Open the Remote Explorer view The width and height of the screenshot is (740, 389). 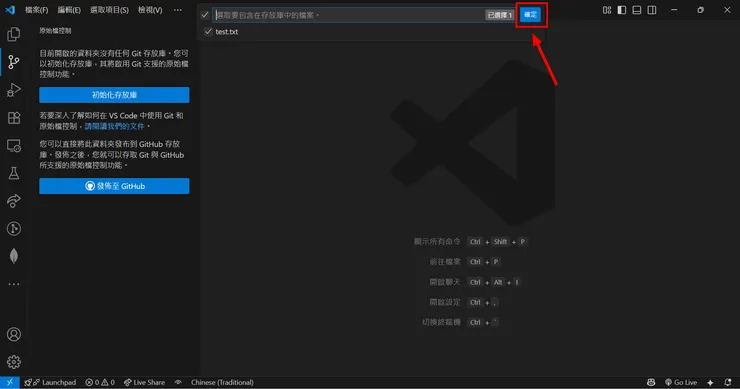(x=14, y=145)
